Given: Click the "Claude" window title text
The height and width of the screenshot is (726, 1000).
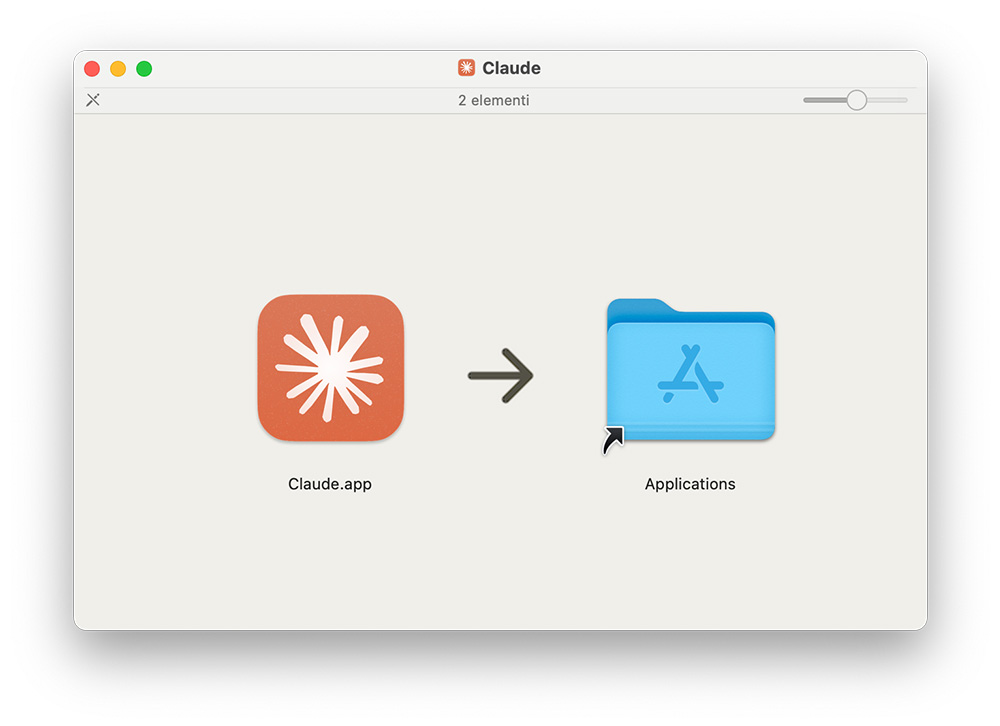Looking at the screenshot, I should [511, 68].
